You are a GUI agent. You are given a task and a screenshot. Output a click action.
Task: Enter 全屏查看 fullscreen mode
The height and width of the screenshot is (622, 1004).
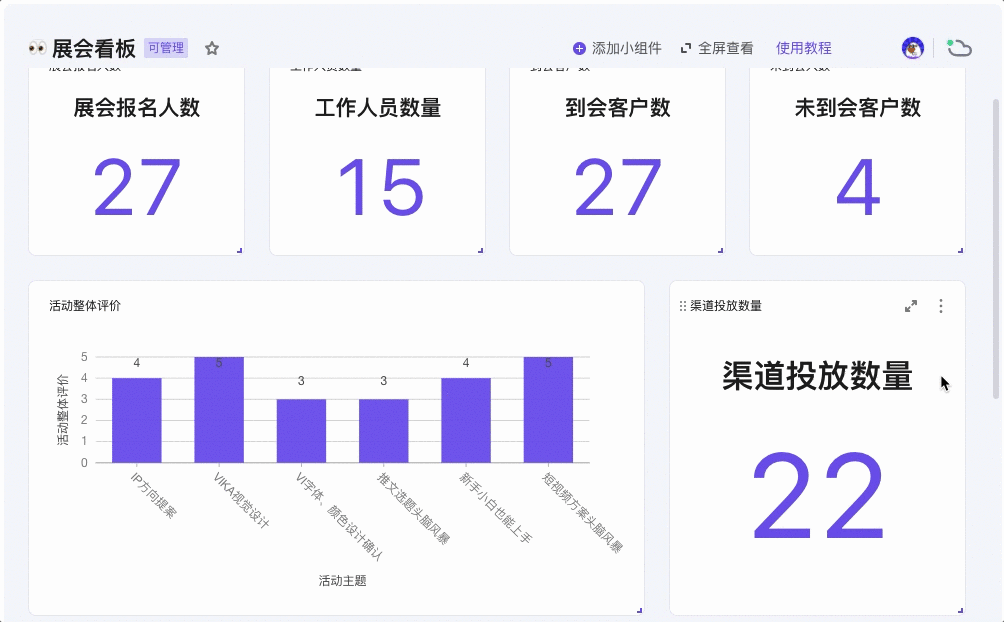[x=717, y=48]
